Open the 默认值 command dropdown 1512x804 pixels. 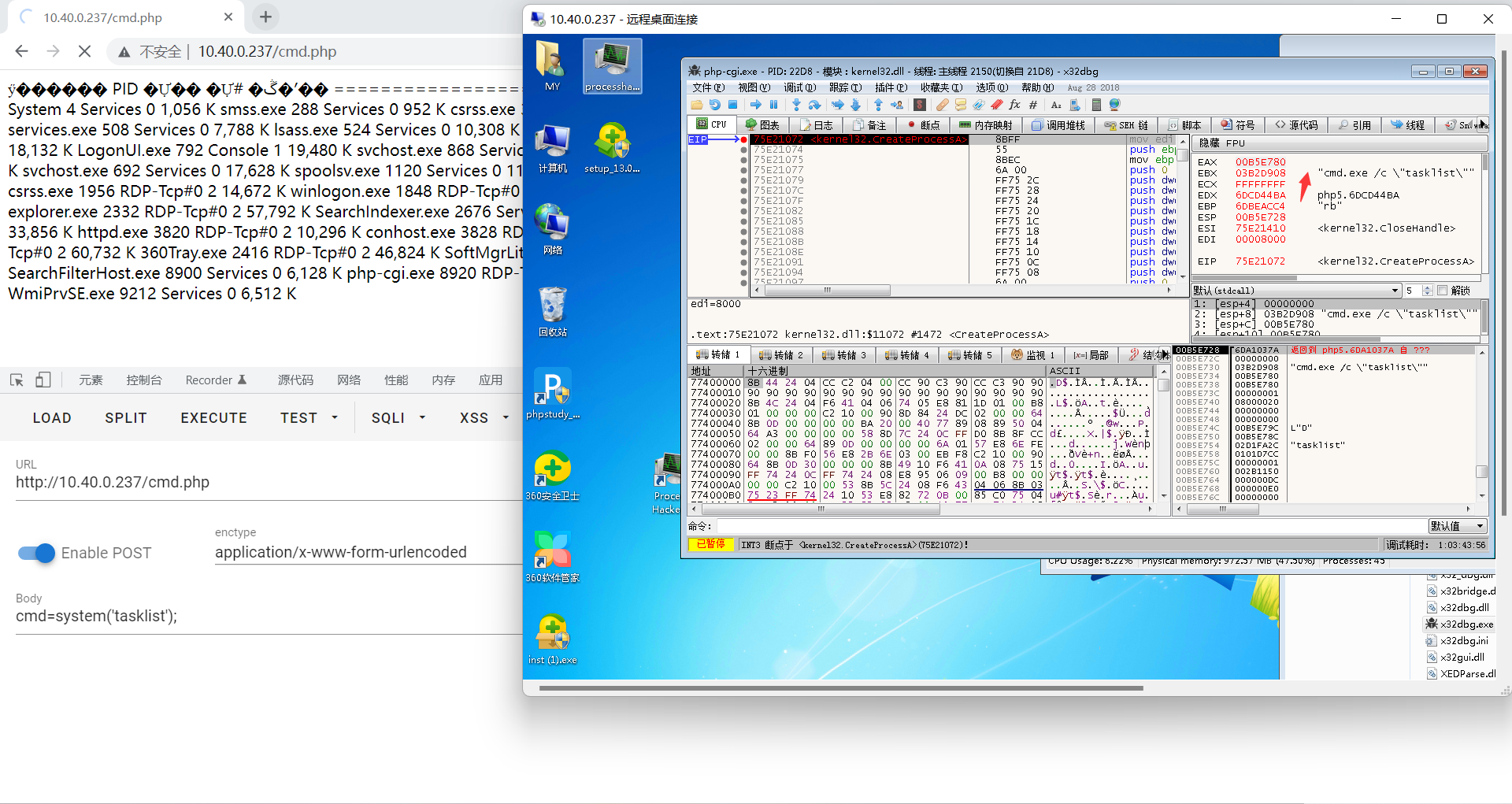(x=1458, y=526)
